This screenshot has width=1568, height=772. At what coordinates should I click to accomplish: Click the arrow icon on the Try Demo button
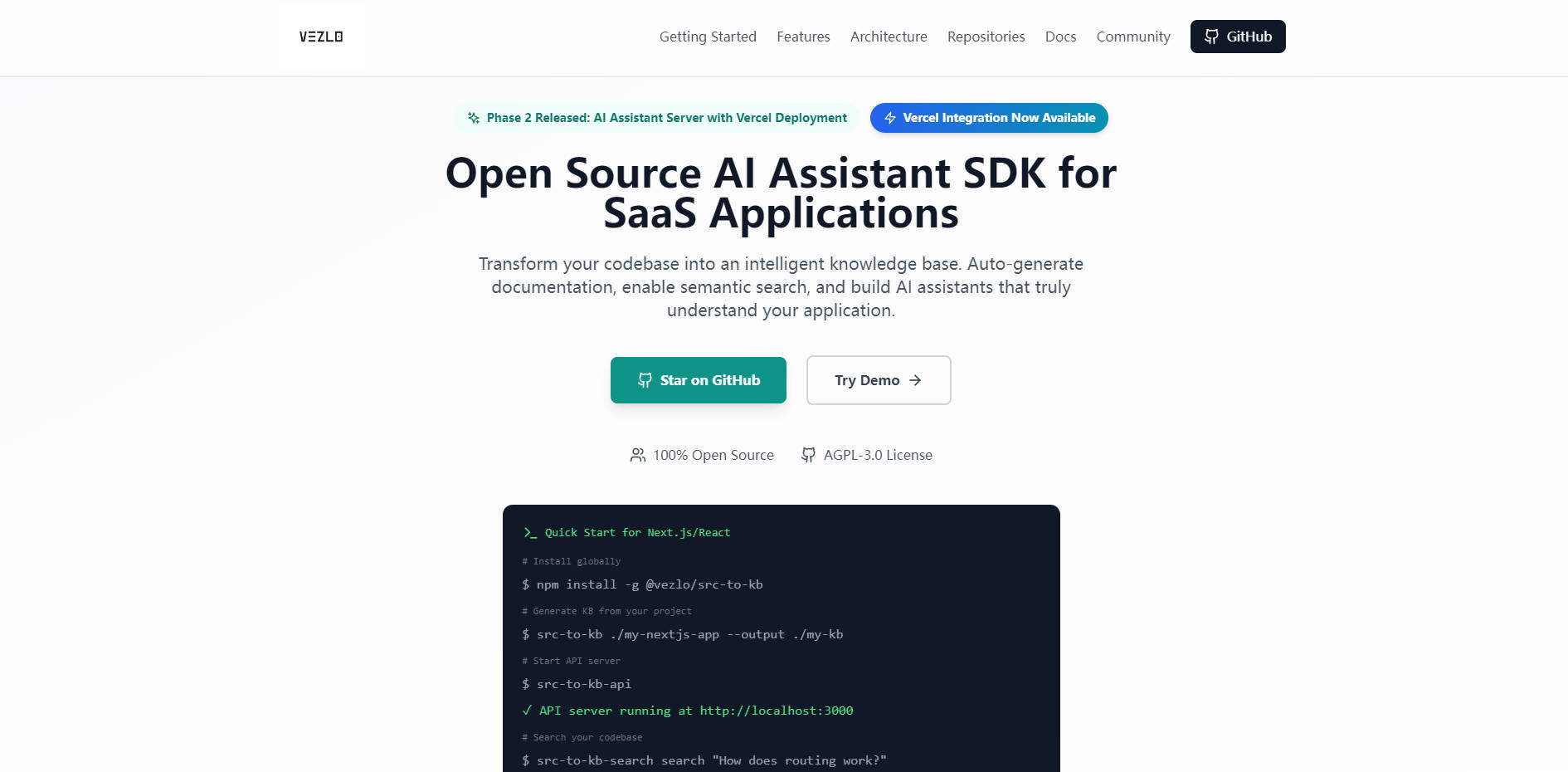[916, 380]
